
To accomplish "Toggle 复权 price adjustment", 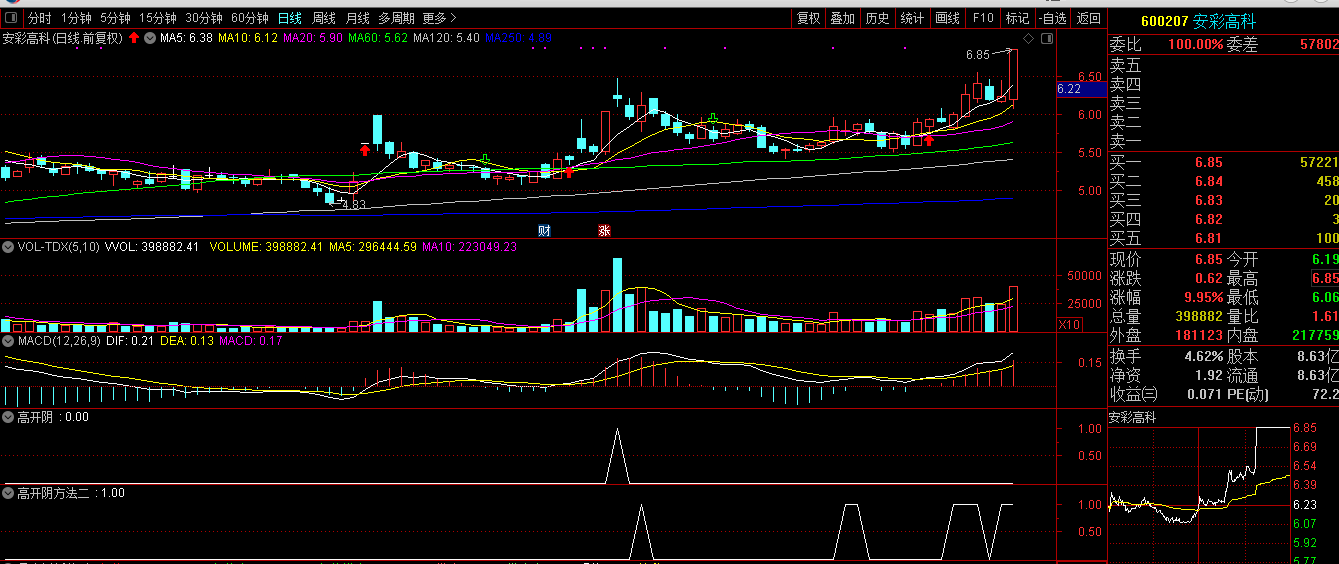I will [808, 18].
